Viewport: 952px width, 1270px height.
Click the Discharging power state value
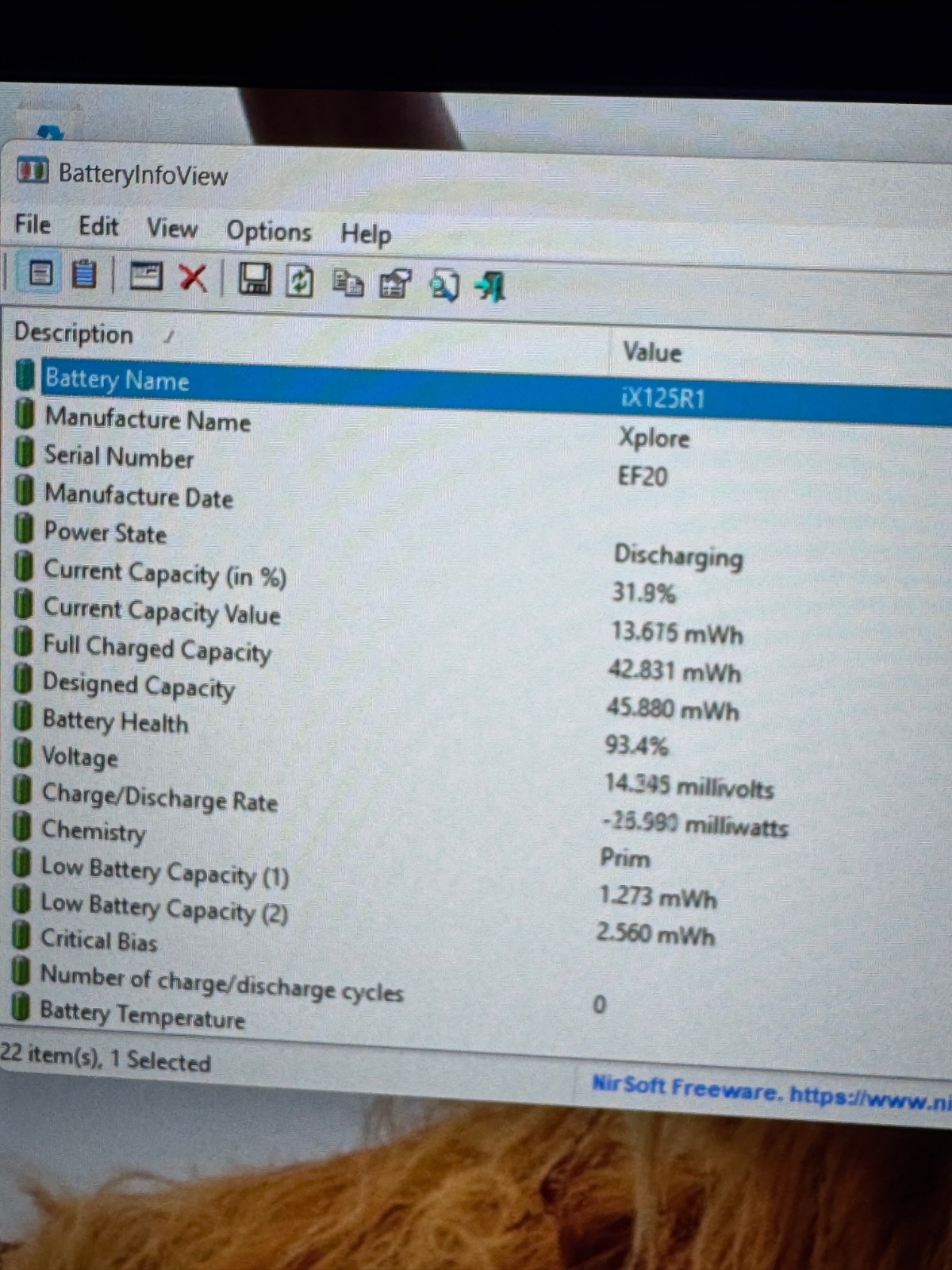[678, 556]
